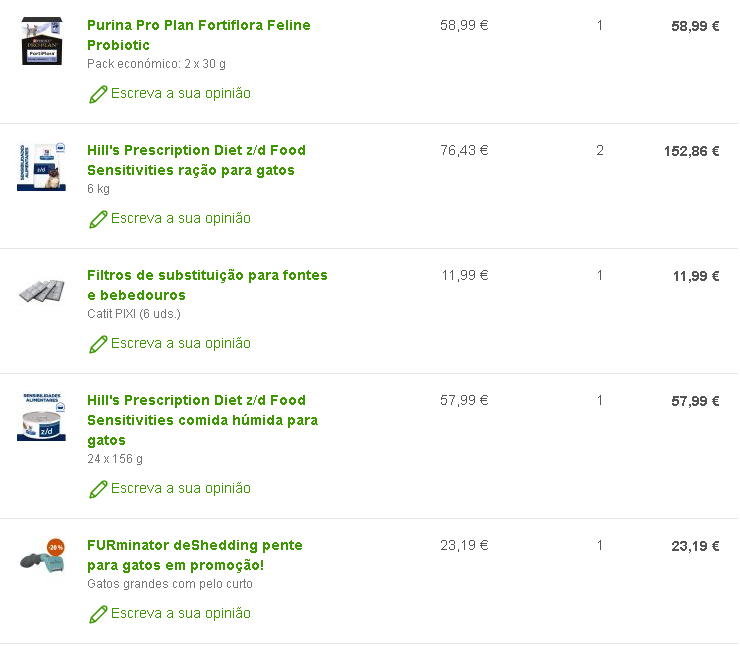Open Hill's z/d comida húmida para gatos link
The width and height of the screenshot is (740, 647).
202,420
